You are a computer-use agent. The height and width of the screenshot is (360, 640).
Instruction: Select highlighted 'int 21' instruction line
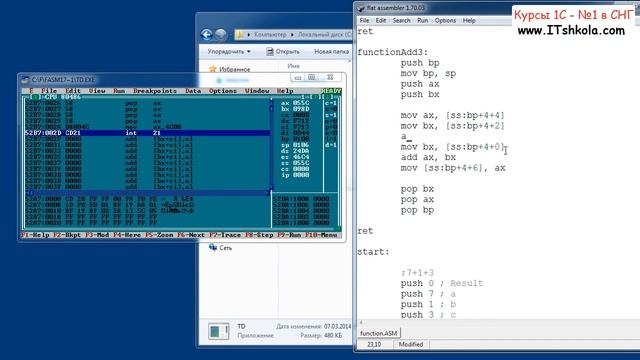click(147, 133)
